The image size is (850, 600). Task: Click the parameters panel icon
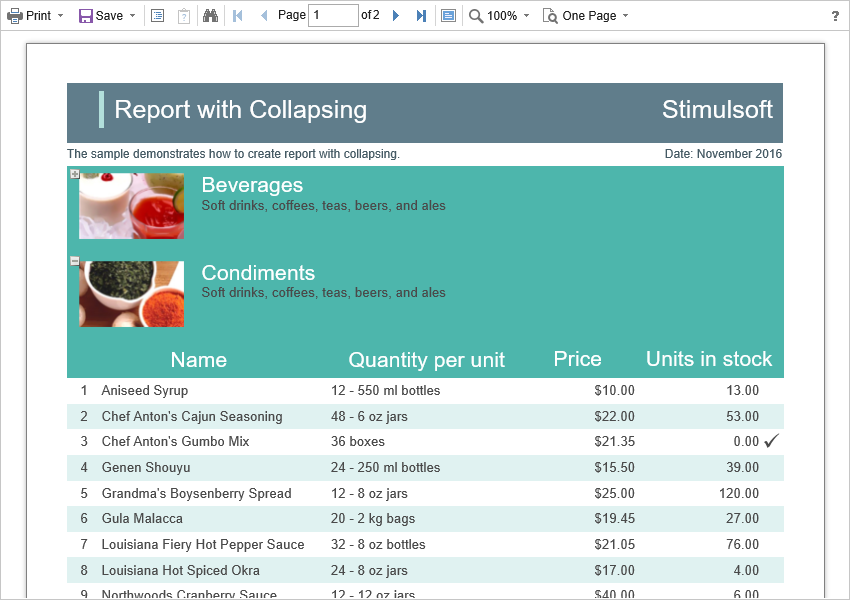pos(184,16)
